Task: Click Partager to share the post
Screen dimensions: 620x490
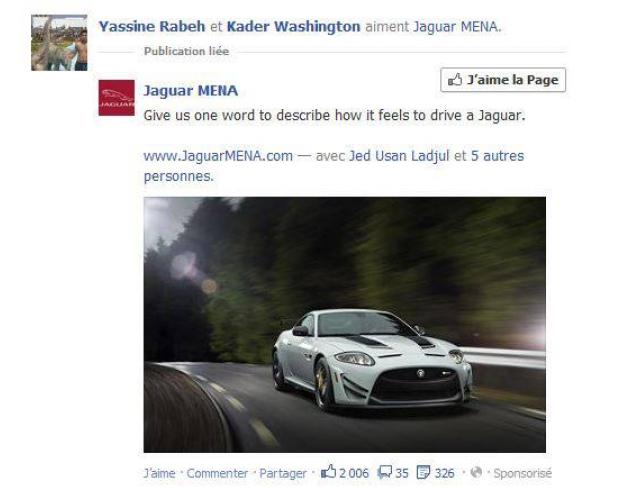Action: (x=283, y=473)
